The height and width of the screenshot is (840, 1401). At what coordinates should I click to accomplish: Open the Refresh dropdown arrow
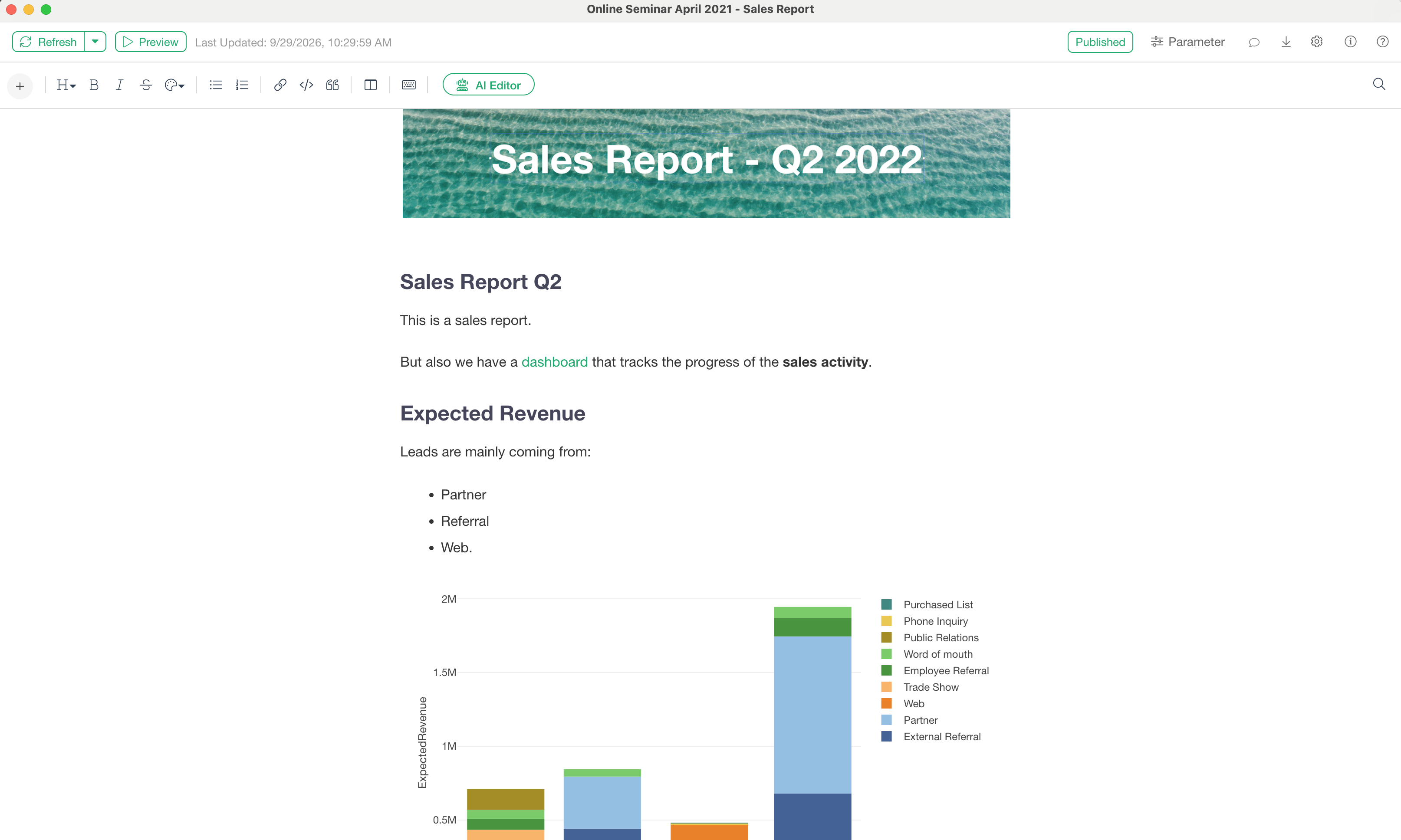click(x=95, y=42)
